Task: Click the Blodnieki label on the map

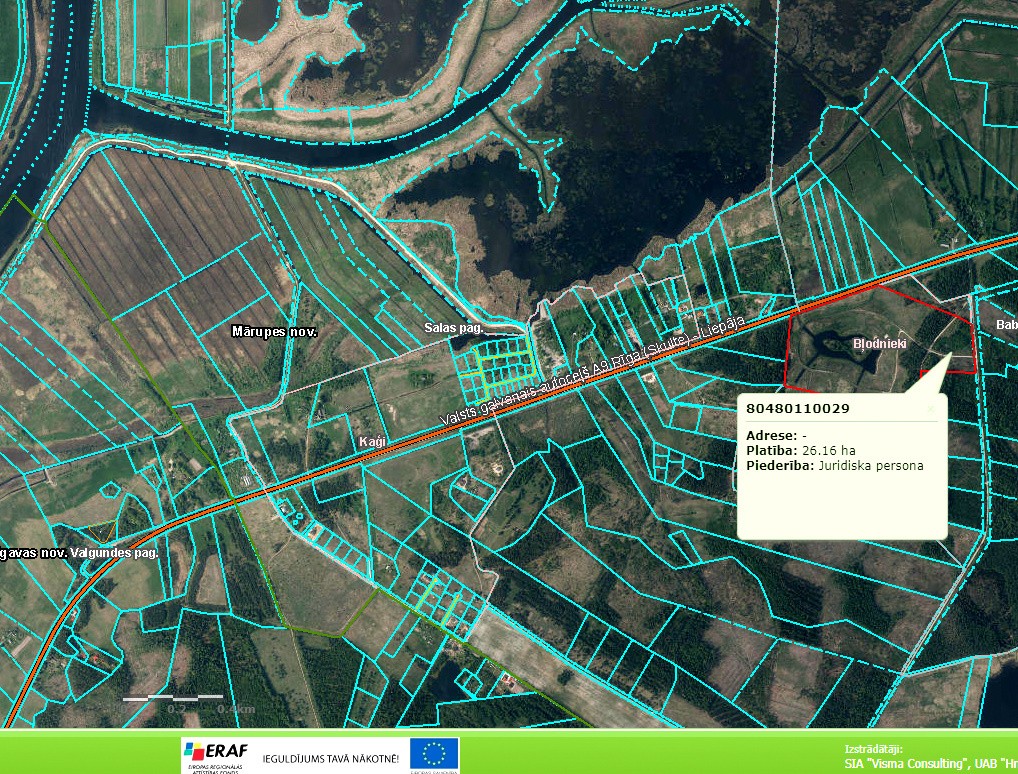Action: 879,343
